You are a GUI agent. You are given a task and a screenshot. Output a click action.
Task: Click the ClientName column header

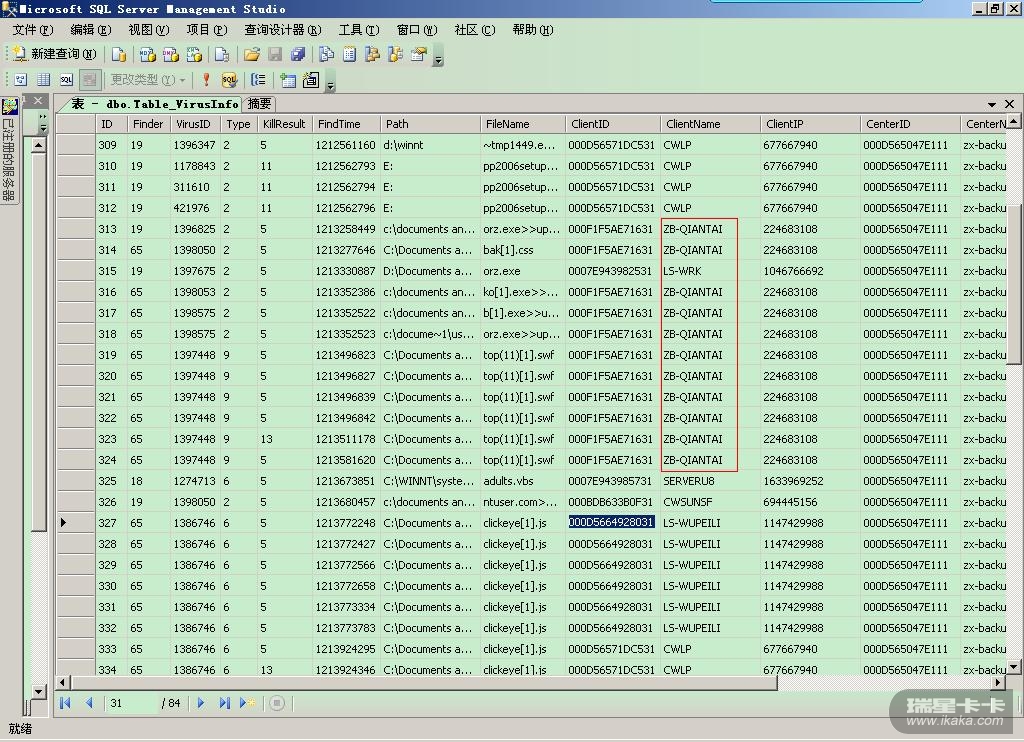click(693, 124)
